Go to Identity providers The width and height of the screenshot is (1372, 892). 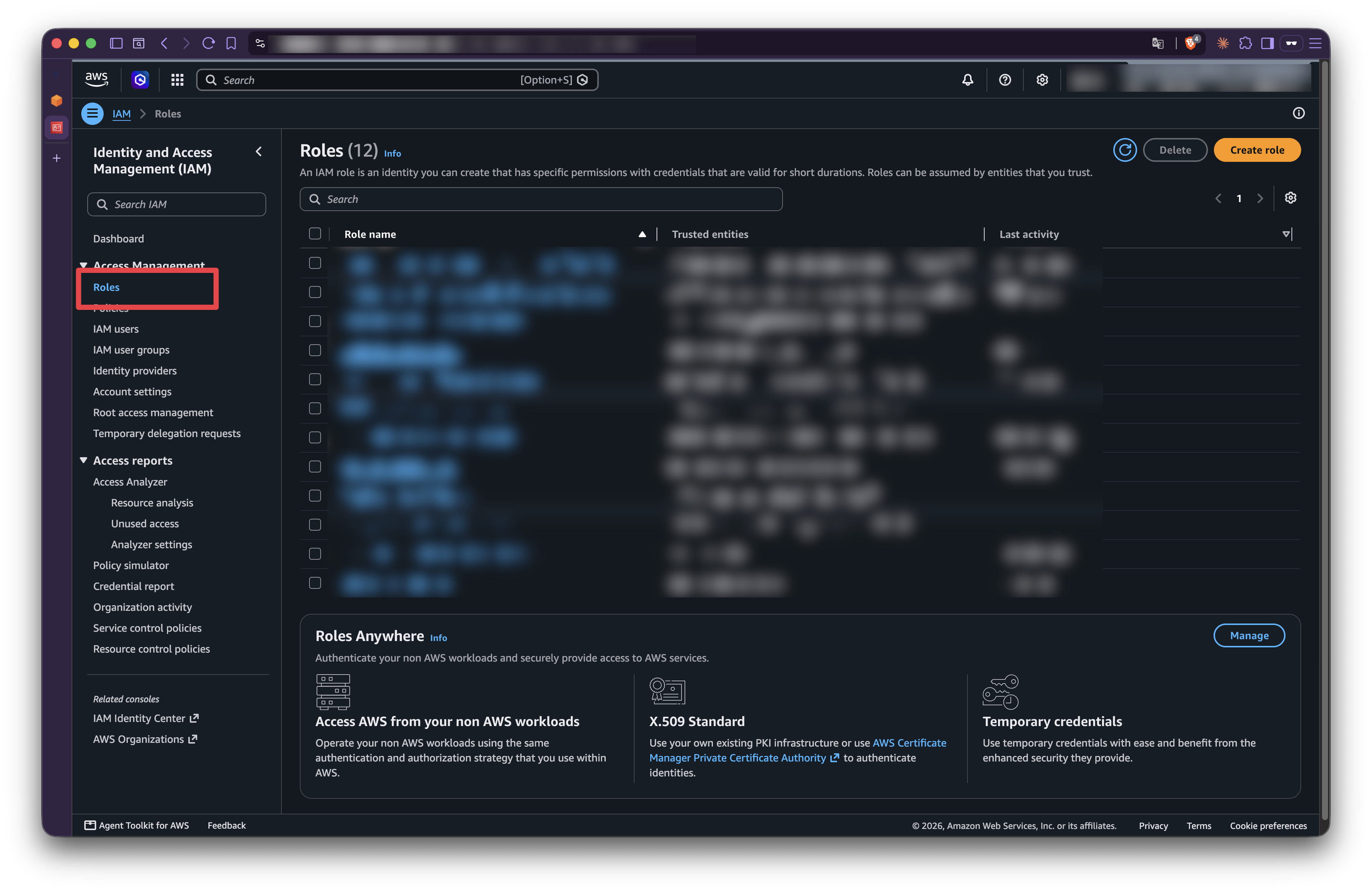(135, 371)
